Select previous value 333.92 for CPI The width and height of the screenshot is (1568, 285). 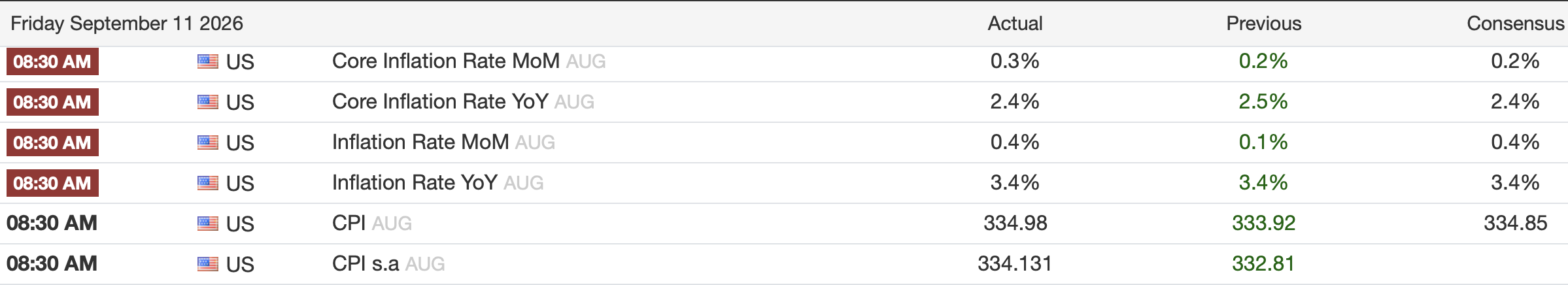1263,224
